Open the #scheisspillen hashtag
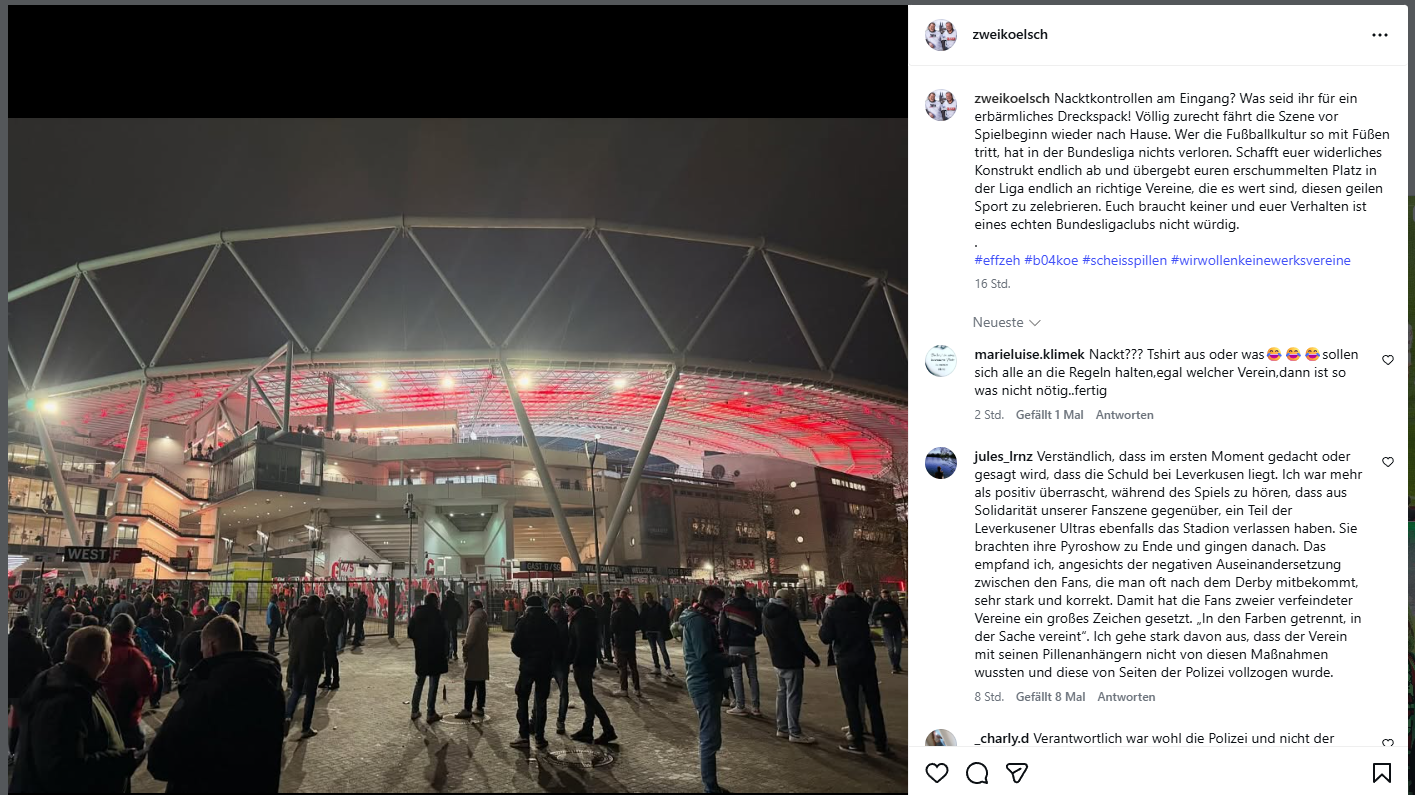Screen dimensions: 1415x795 1124,260
